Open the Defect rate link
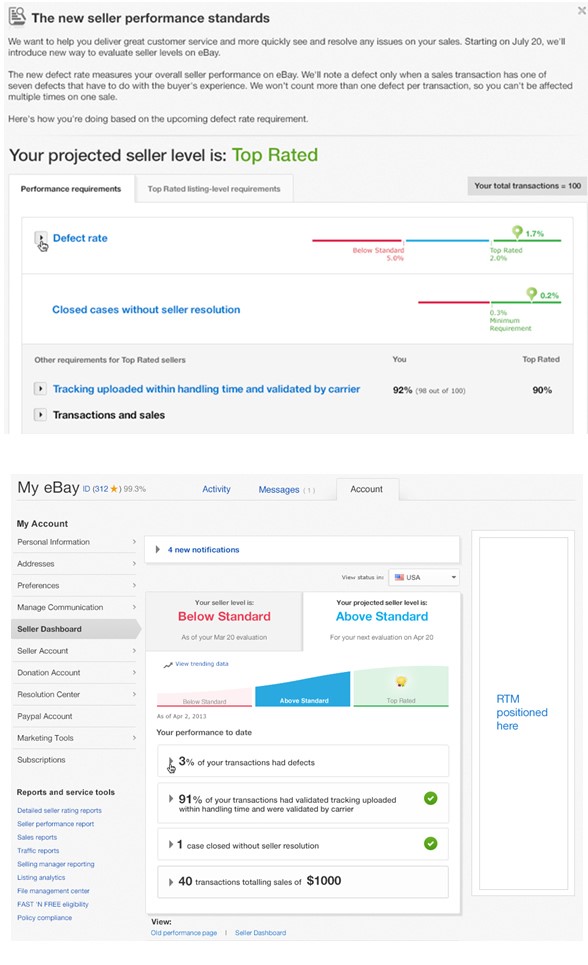This screenshot has width=588, height=965. [x=80, y=238]
